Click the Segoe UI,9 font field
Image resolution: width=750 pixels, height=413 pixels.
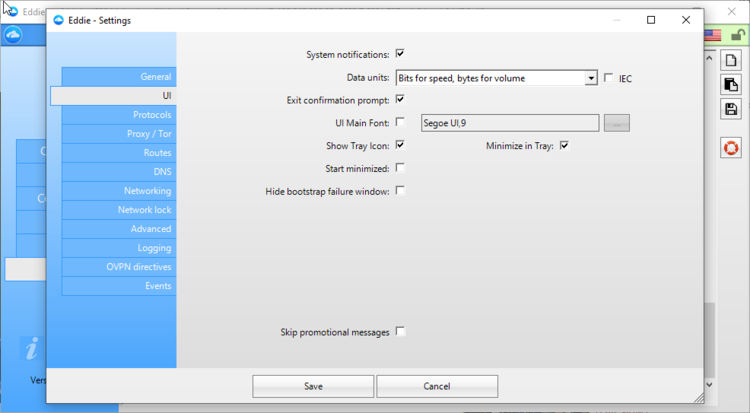[510, 123]
